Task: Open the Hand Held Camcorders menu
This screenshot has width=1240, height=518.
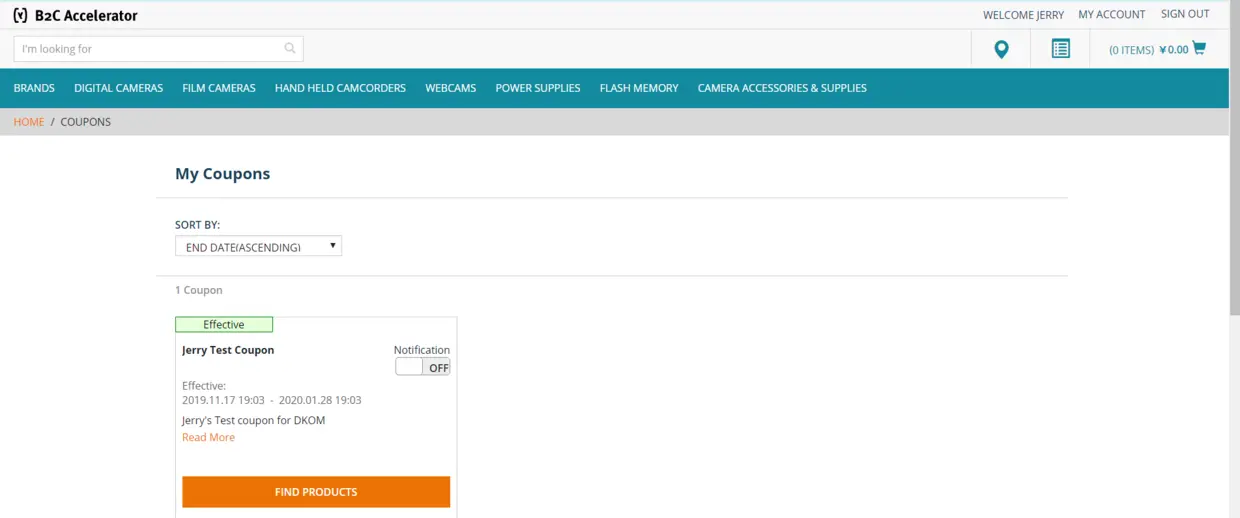Action: [x=340, y=88]
